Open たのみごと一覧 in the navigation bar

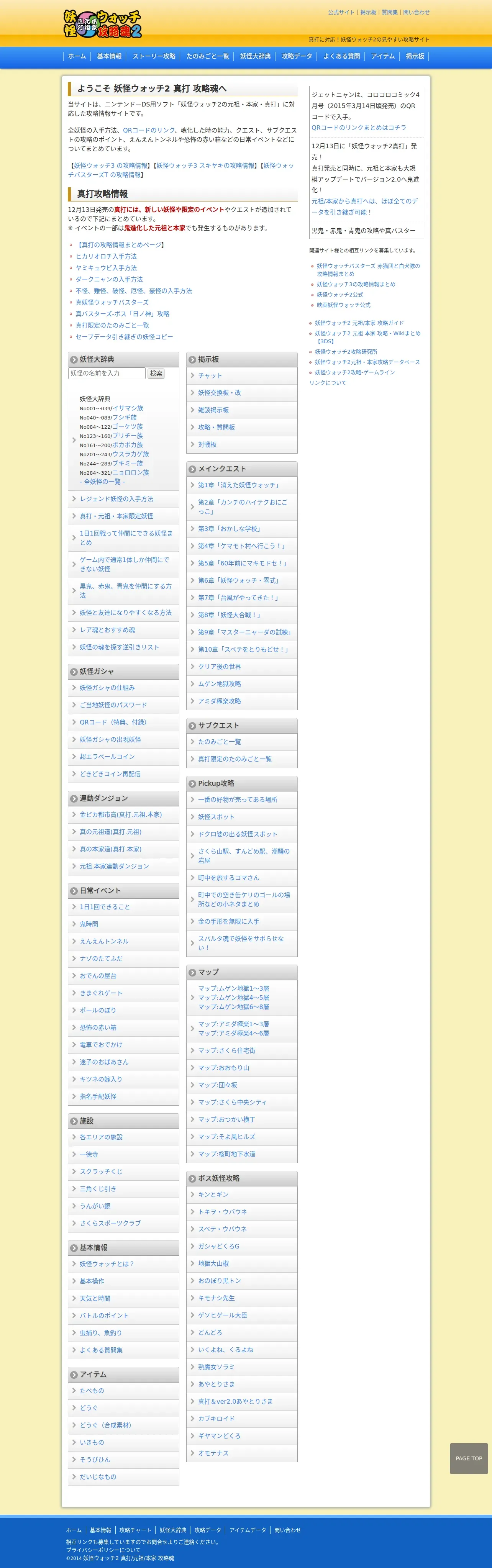[208, 56]
